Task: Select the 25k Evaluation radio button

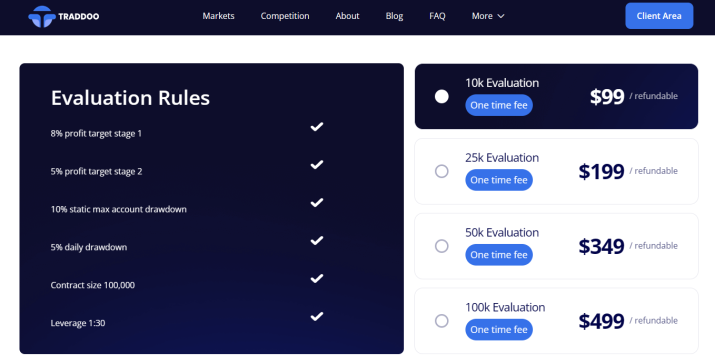Action: (x=441, y=171)
